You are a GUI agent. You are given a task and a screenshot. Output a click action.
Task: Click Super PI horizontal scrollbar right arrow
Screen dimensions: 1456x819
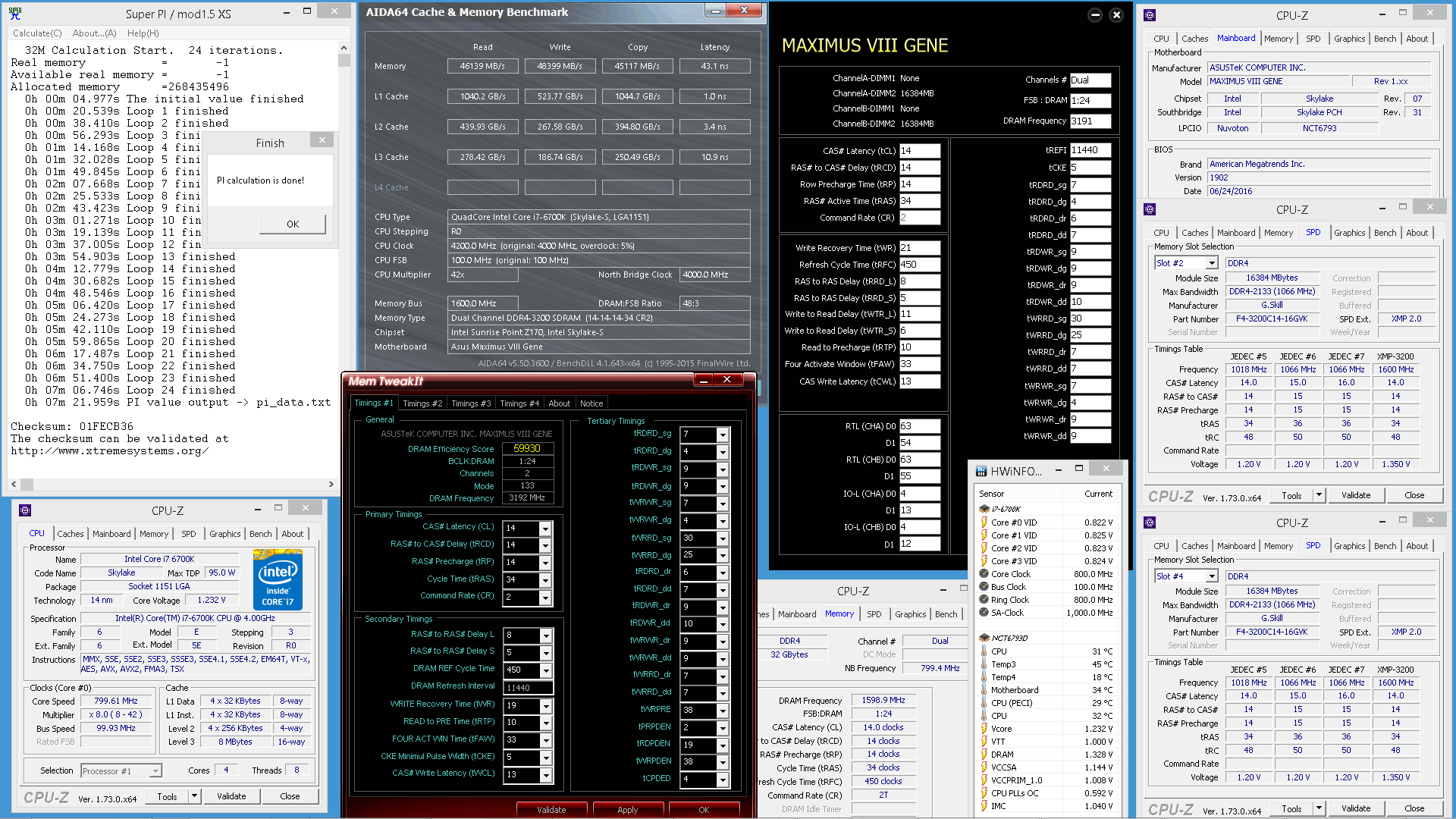[331, 484]
